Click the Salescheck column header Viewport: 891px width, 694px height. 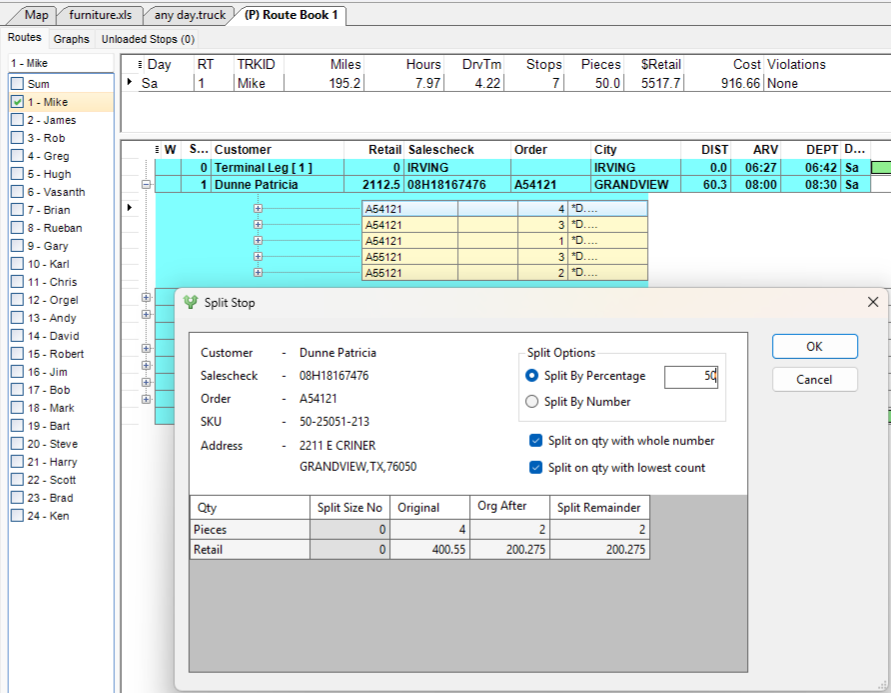(458, 149)
